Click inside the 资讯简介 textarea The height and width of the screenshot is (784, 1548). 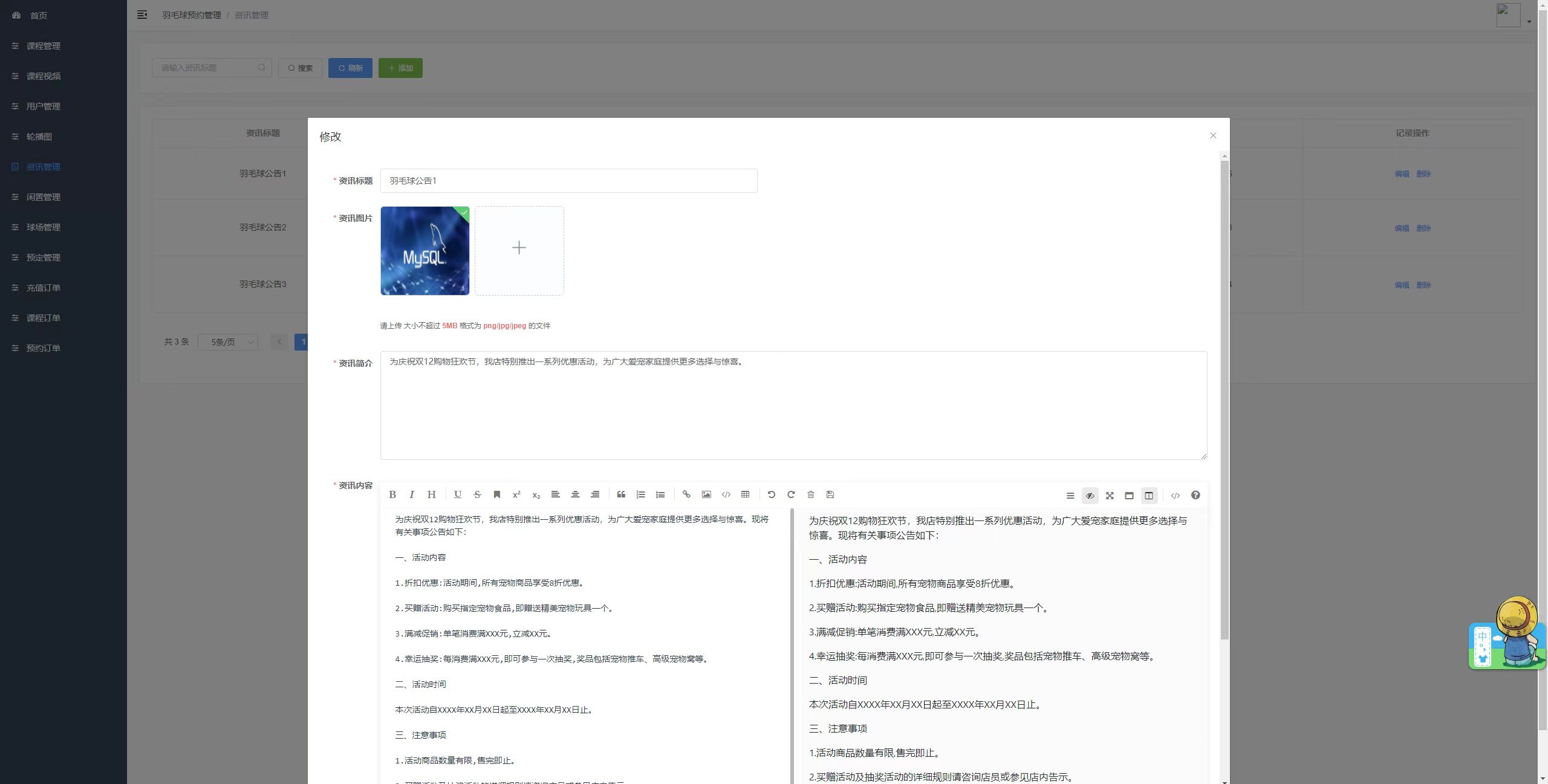[793, 406]
